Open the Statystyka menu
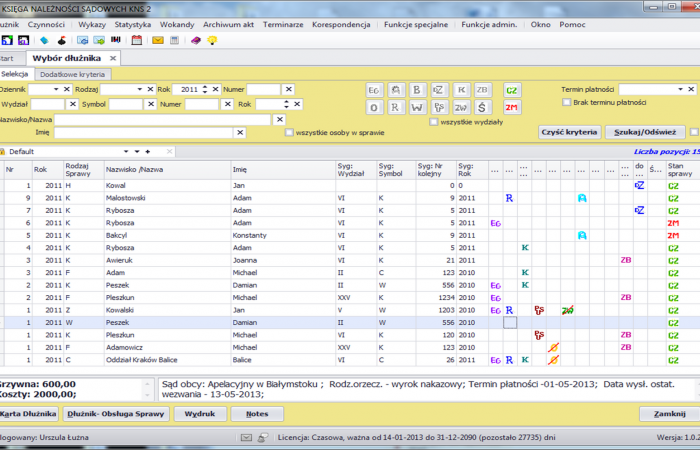Image resolution: width=700 pixels, height=450 pixels. (133, 25)
